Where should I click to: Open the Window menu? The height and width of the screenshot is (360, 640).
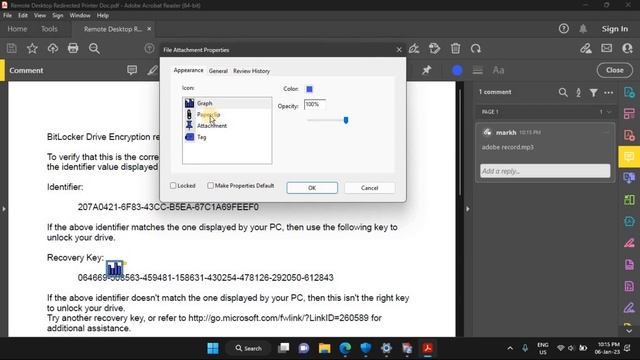[x=80, y=15]
